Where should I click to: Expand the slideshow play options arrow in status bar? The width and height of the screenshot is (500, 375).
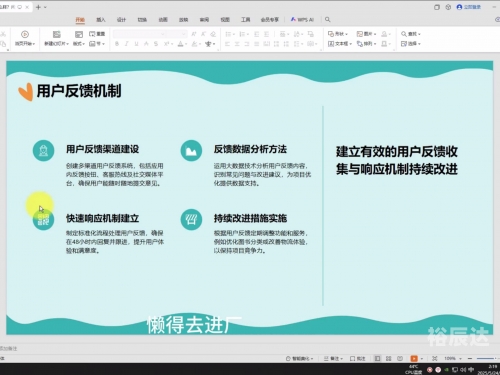pos(422,359)
